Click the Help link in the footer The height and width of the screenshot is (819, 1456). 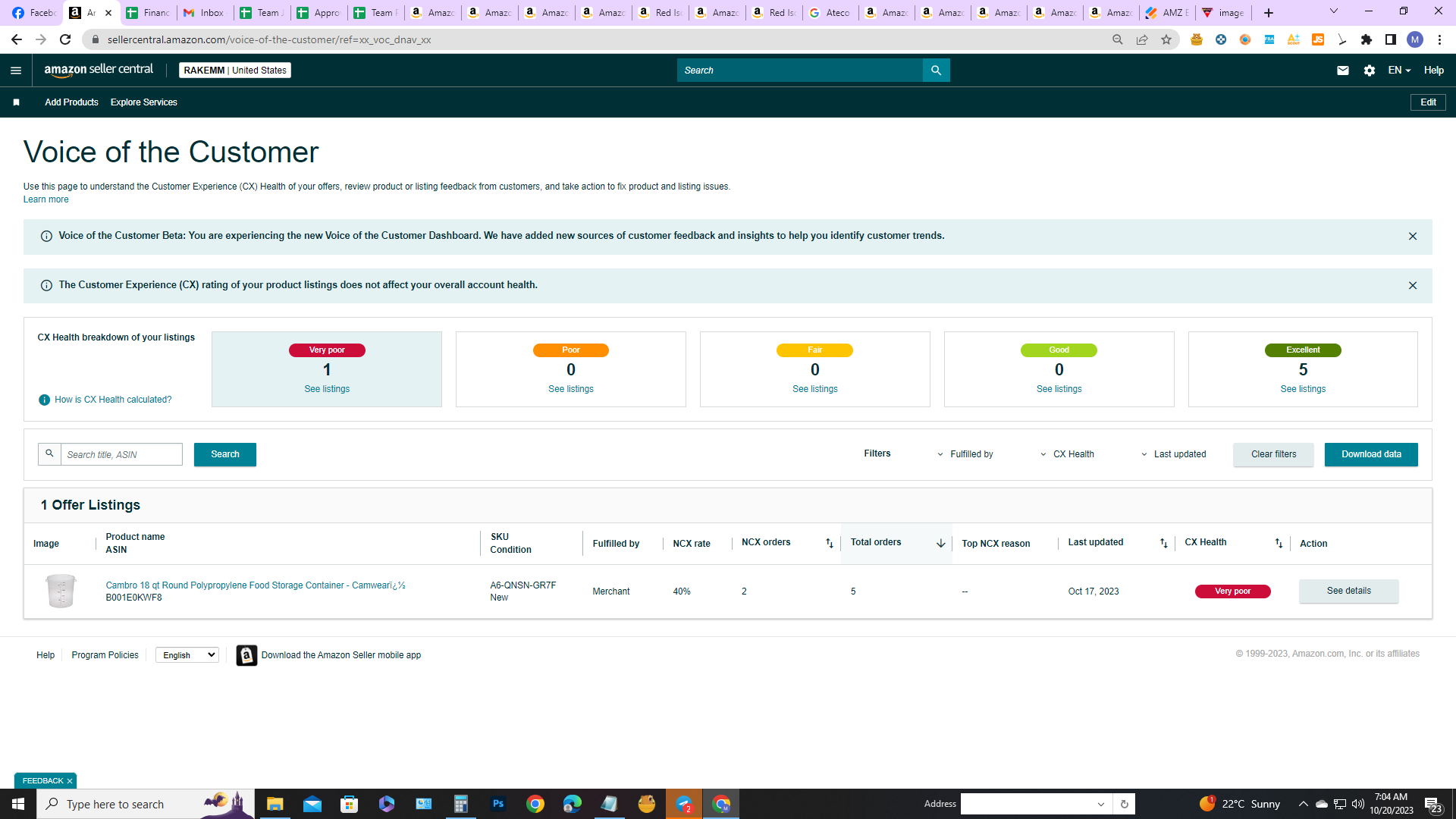click(45, 655)
